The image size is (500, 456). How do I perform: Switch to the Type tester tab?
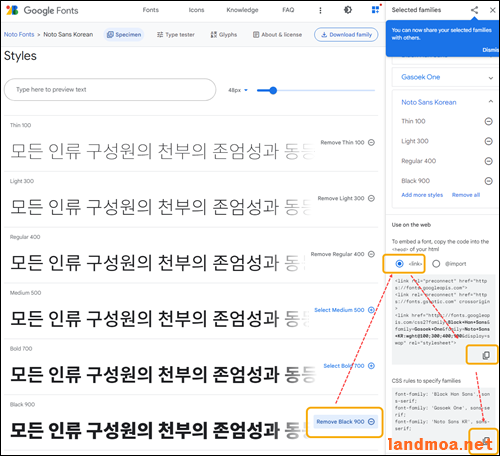pyautogui.click(x=176, y=35)
